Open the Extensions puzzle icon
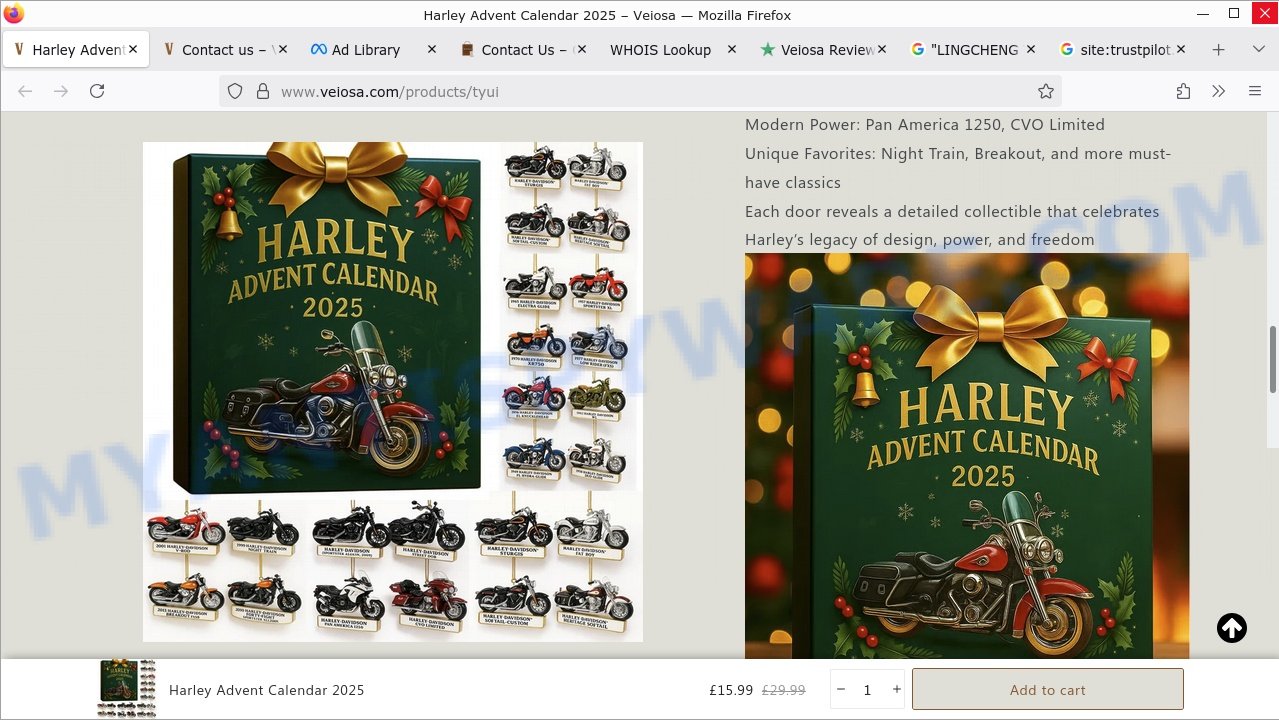 point(1183,91)
